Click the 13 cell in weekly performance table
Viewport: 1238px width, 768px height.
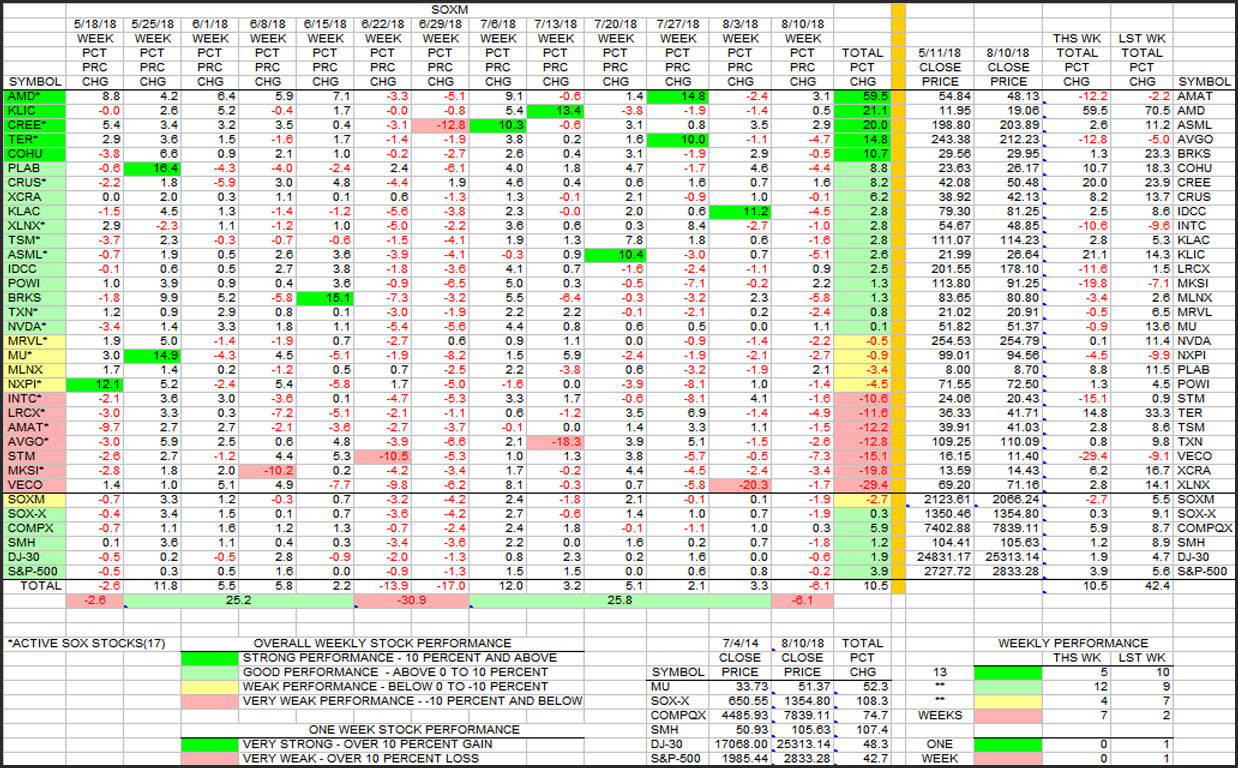(x=939, y=672)
